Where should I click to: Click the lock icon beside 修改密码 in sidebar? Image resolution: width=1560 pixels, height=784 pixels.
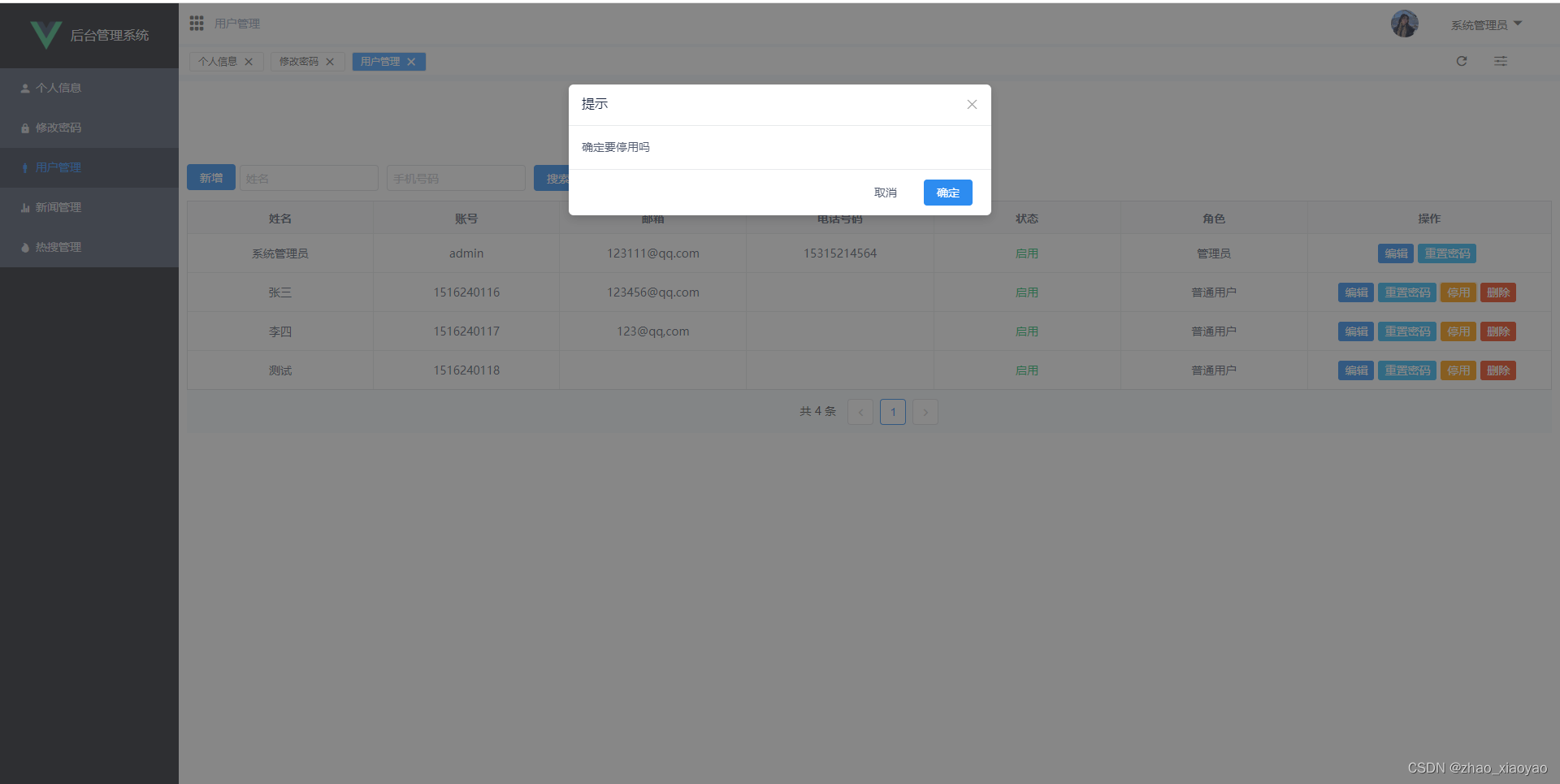pyautogui.click(x=25, y=128)
